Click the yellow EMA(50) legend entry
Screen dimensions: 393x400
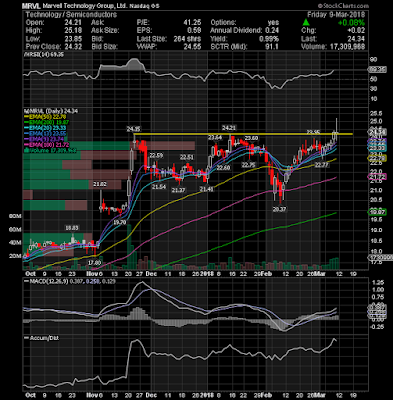point(45,117)
